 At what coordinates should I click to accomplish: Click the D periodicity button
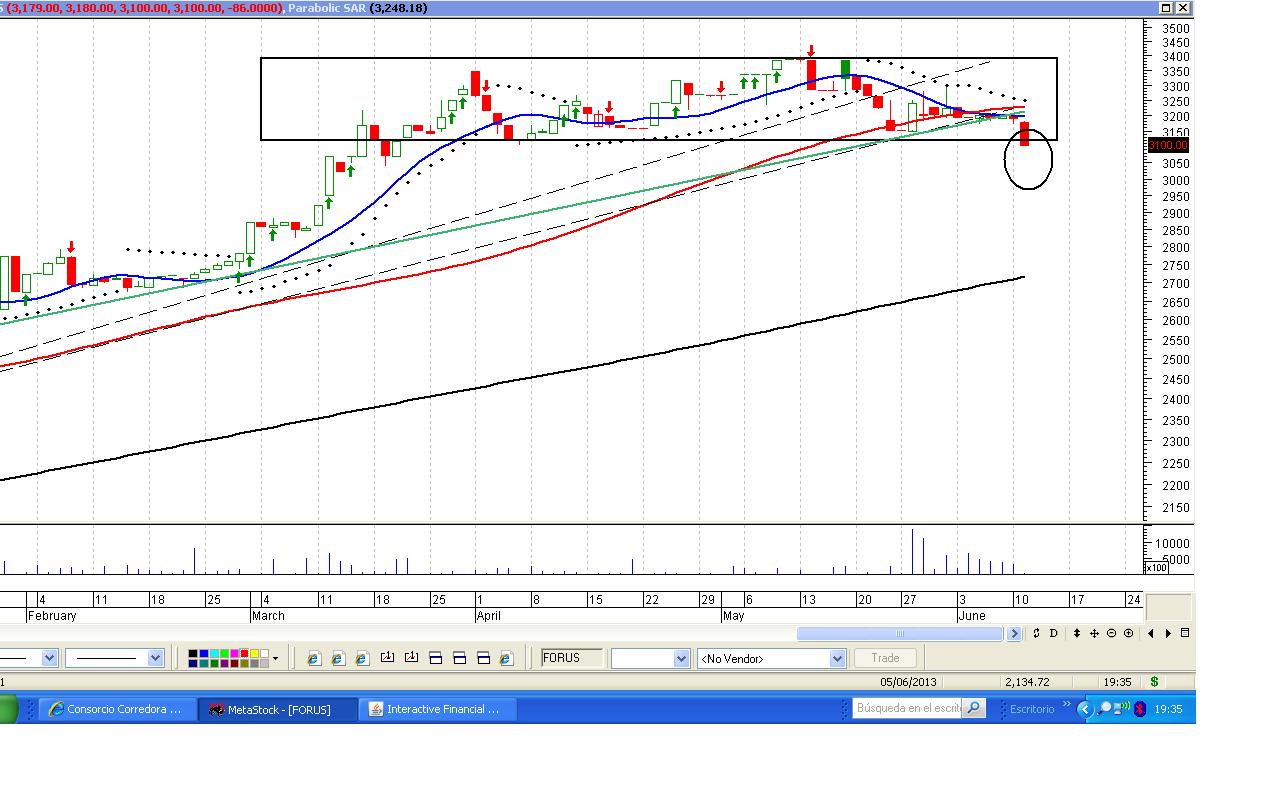point(1054,633)
